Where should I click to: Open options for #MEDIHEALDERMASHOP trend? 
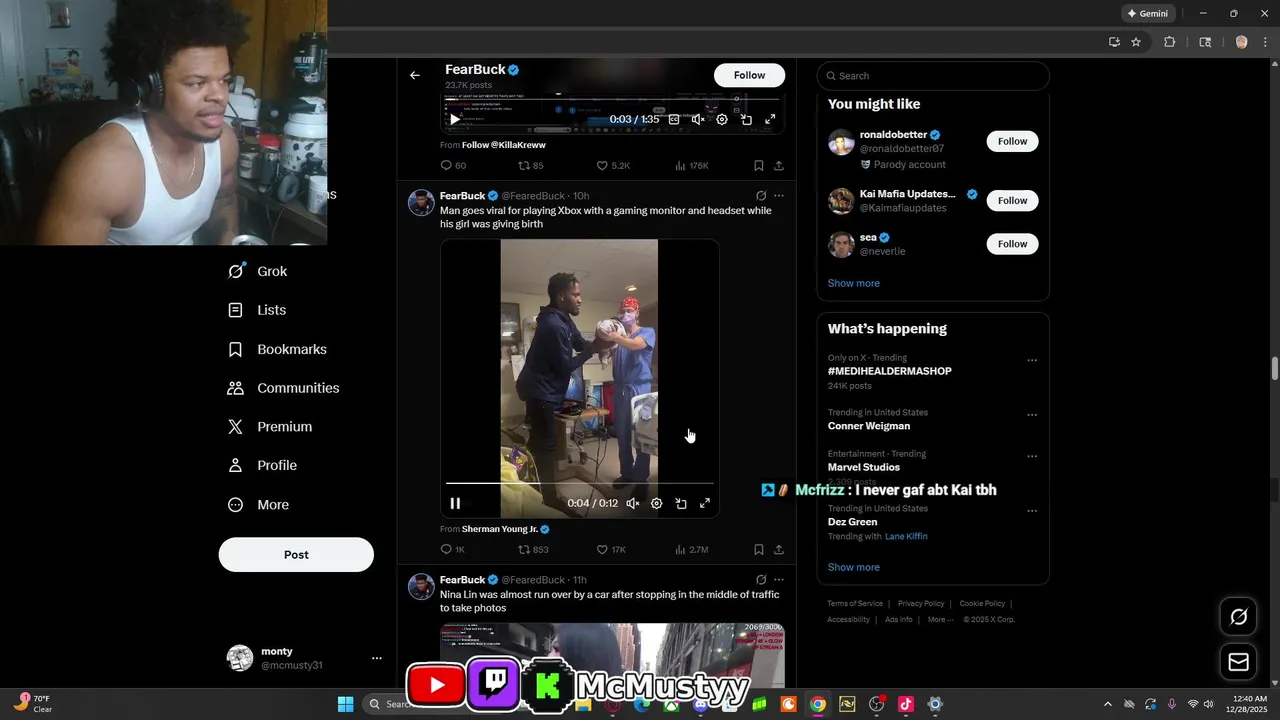click(x=1032, y=360)
